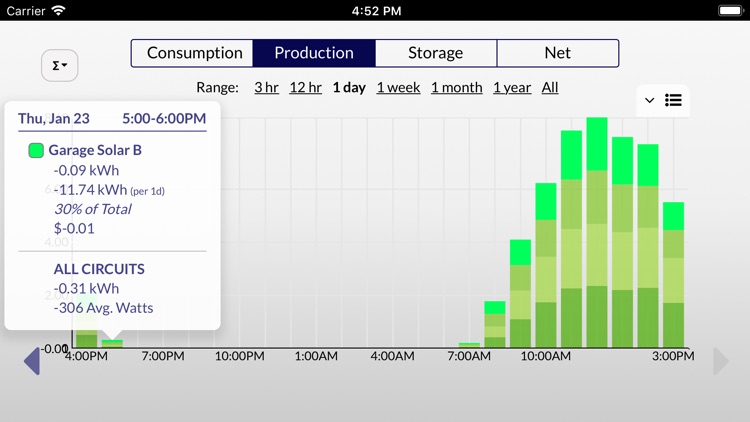Choose the 1 day range
The image size is (750, 422).
click(x=349, y=88)
